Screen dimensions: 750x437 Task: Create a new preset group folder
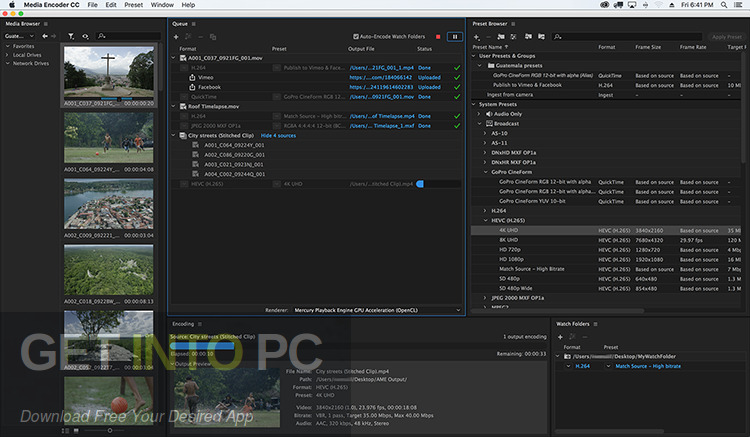pyautogui.click(x=501, y=37)
